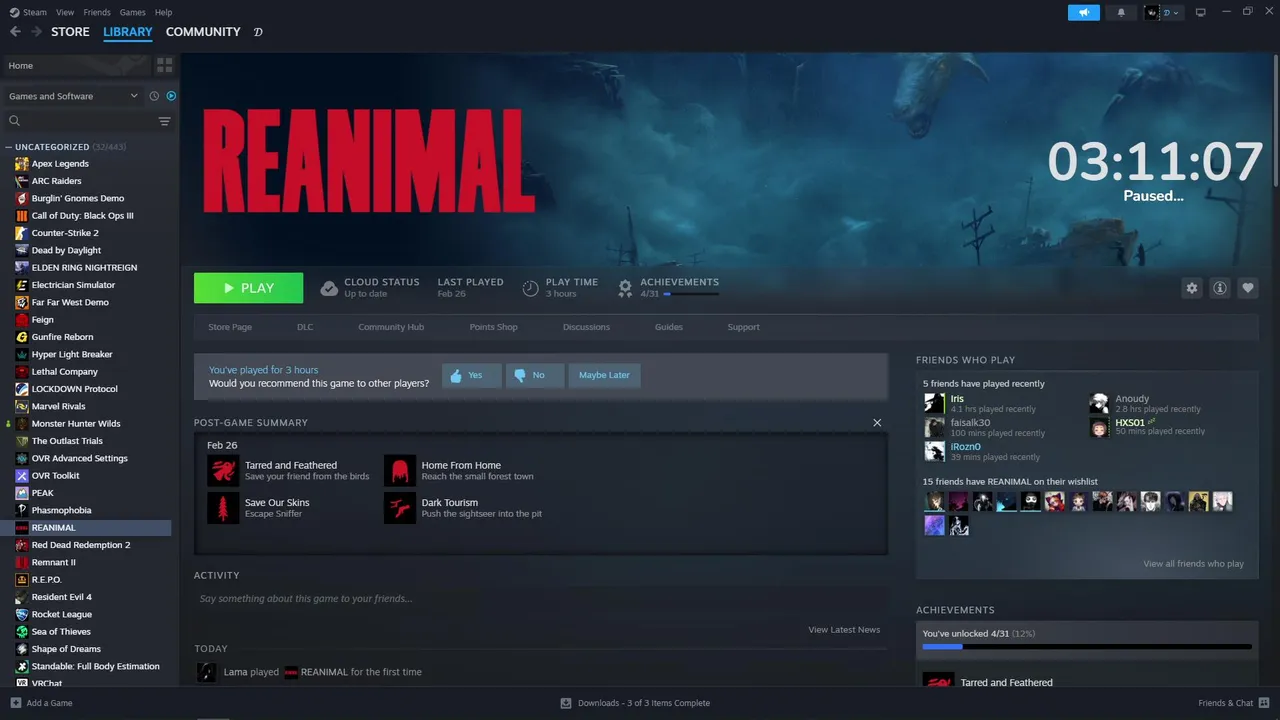Image resolution: width=1280 pixels, height=720 pixels.
Task: Click View all friends who play
Action: pos(1193,564)
